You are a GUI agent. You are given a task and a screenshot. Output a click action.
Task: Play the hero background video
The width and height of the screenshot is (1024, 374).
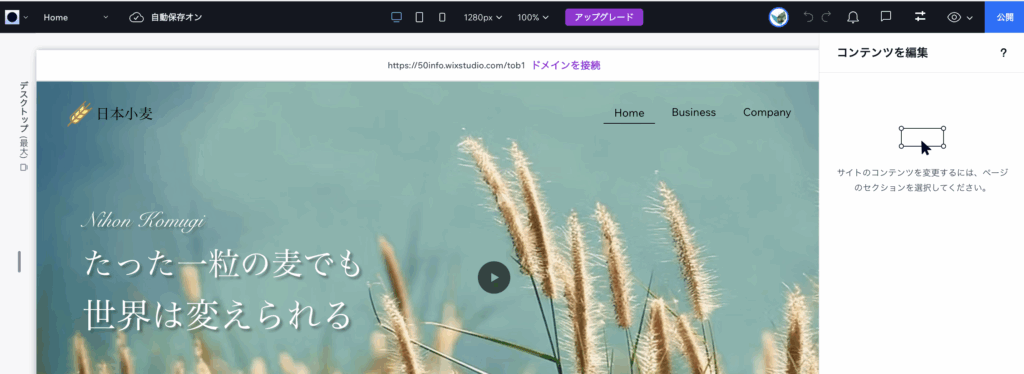494,277
